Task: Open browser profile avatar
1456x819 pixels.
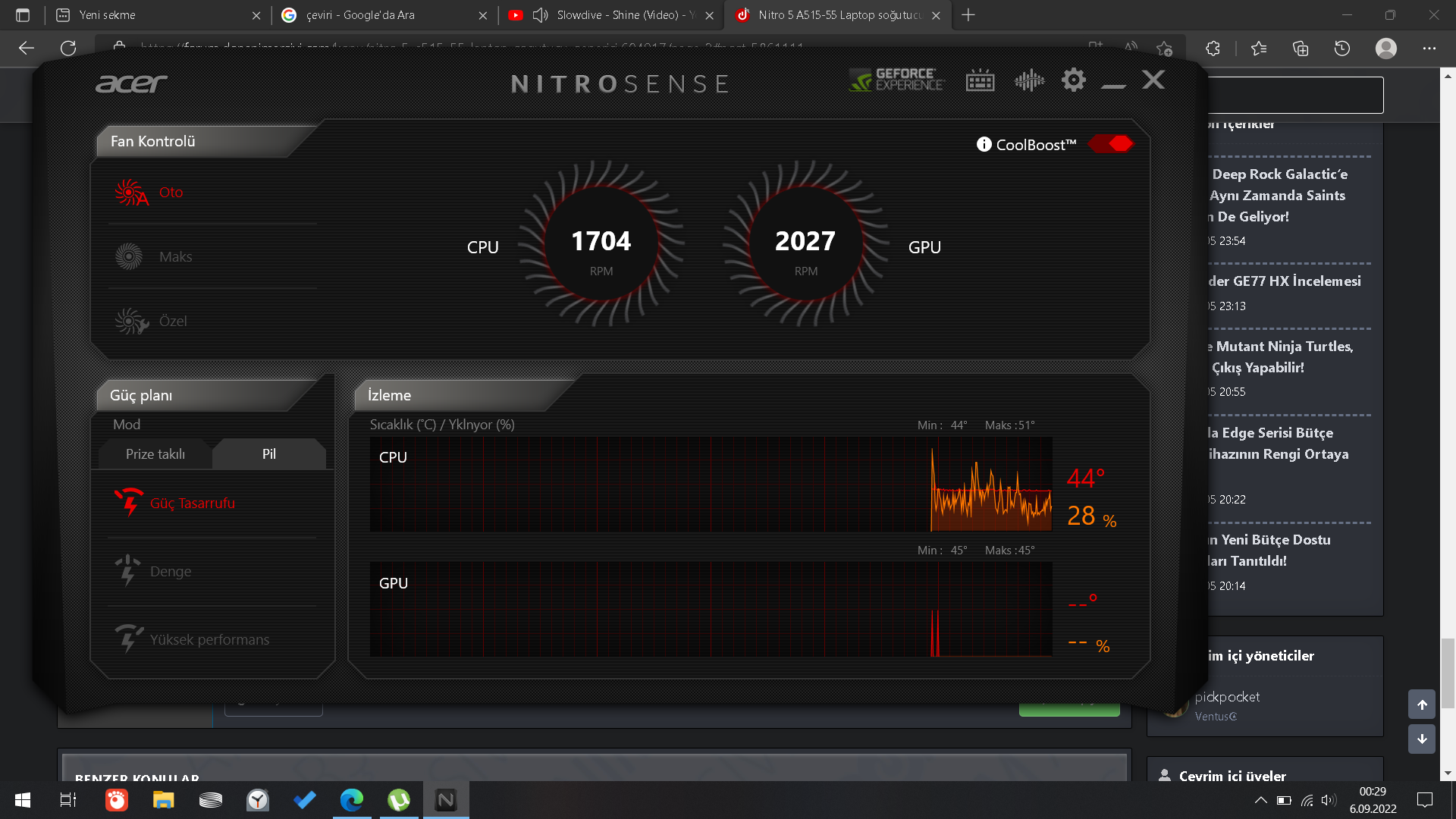Action: pyautogui.click(x=1386, y=49)
